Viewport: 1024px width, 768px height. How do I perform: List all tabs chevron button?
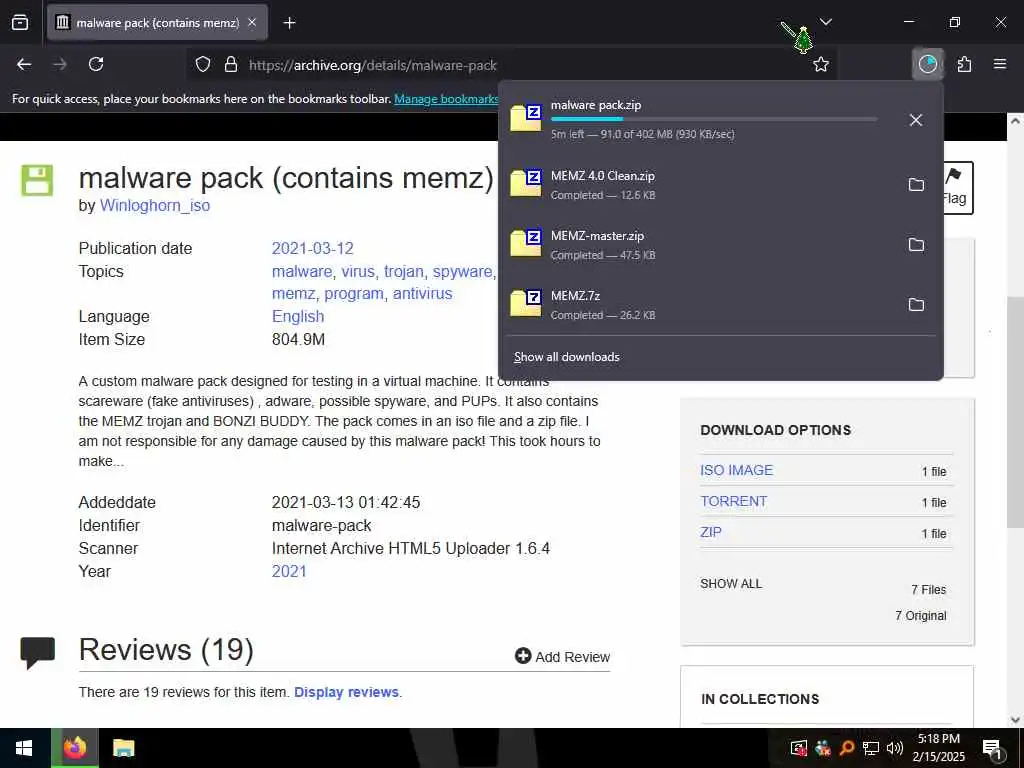tap(826, 22)
